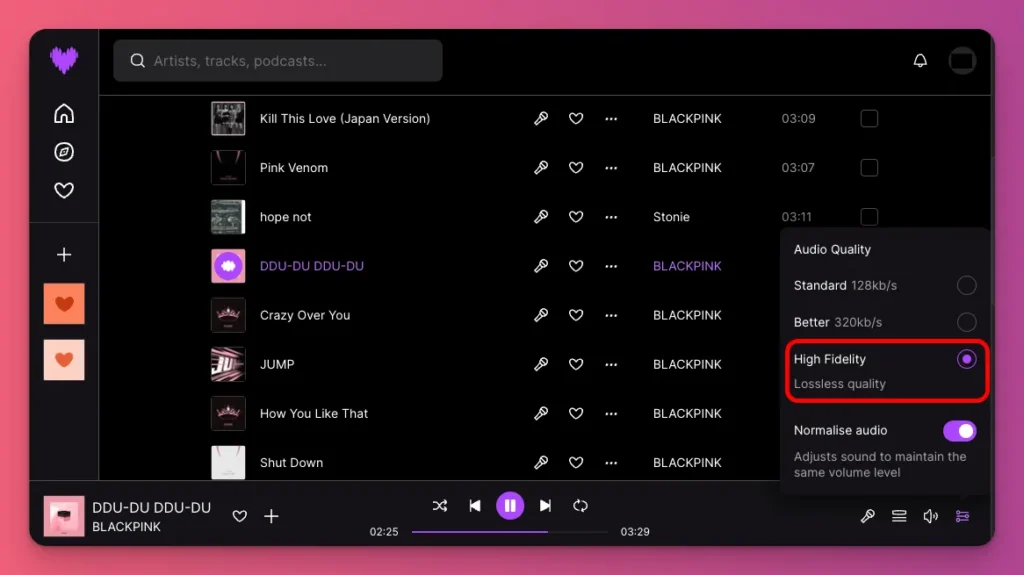The height and width of the screenshot is (575, 1024).
Task: Play Shut Down from its cover
Action: click(228, 463)
